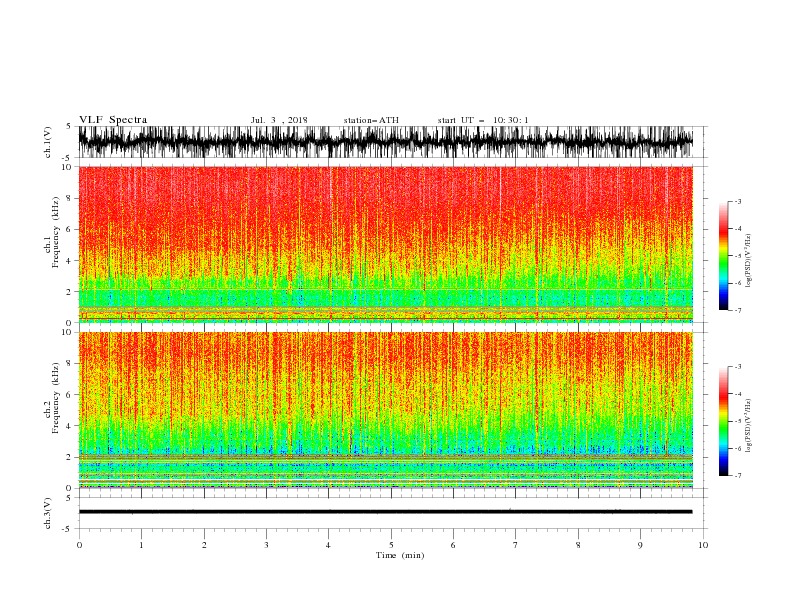The height and width of the screenshot is (612, 792).
Task: Click the "station=ATH" header label
Action: pyautogui.click(x=371, y=120)
